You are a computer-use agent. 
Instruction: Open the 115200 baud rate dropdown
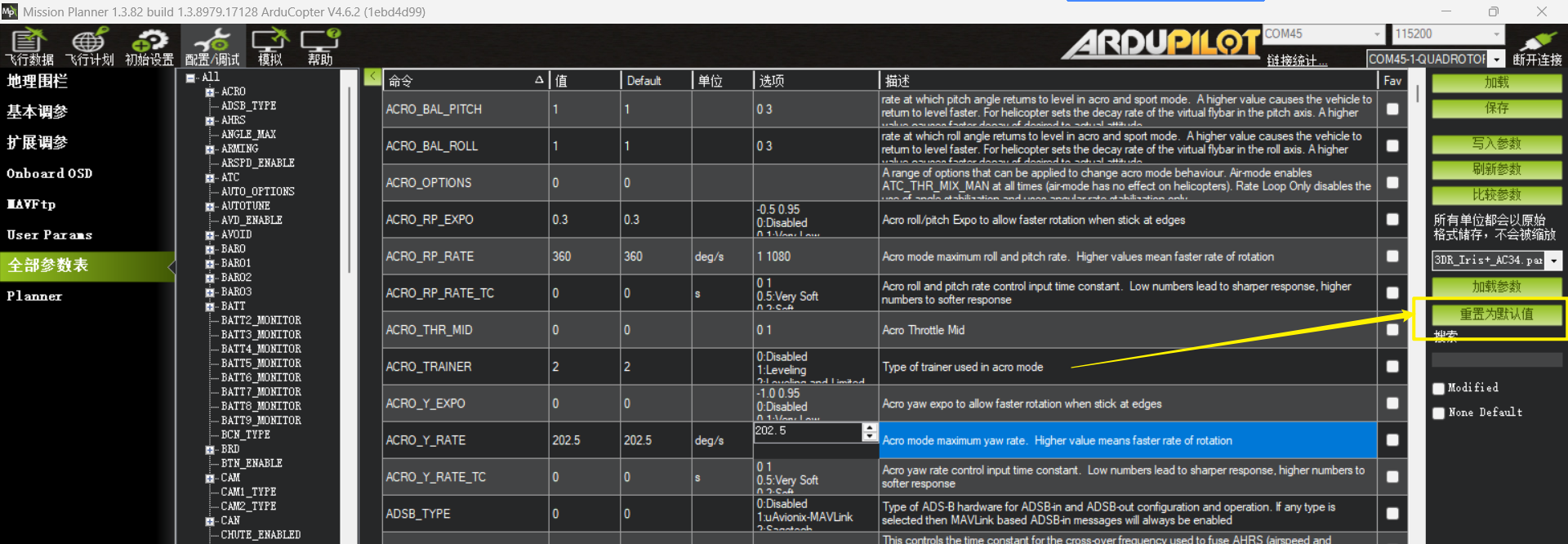click(1496, 34)
